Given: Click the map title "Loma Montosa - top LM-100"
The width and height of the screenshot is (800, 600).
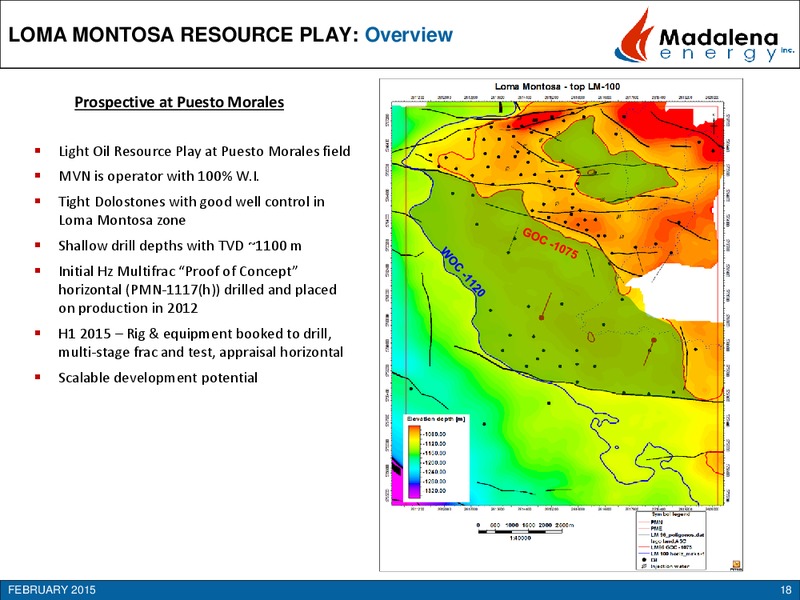Looking at the screenshot, I should point(558,87).
